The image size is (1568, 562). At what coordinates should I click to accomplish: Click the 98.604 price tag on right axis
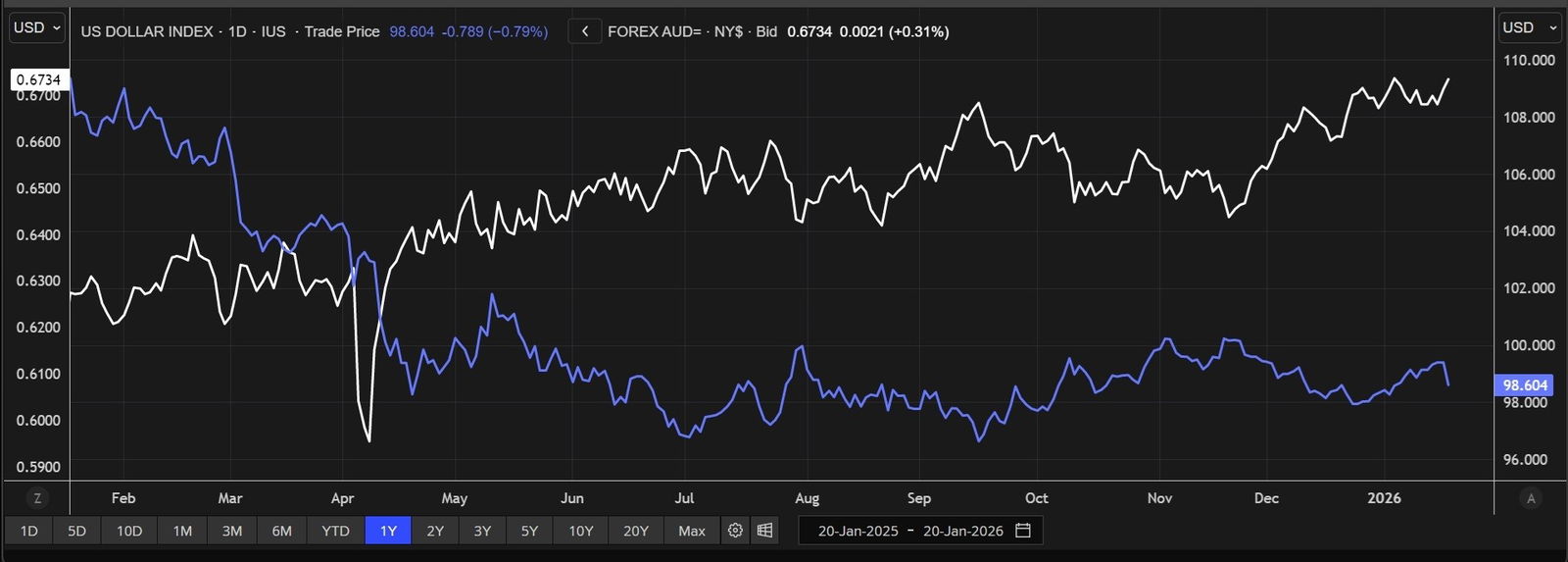[1525, 385]
